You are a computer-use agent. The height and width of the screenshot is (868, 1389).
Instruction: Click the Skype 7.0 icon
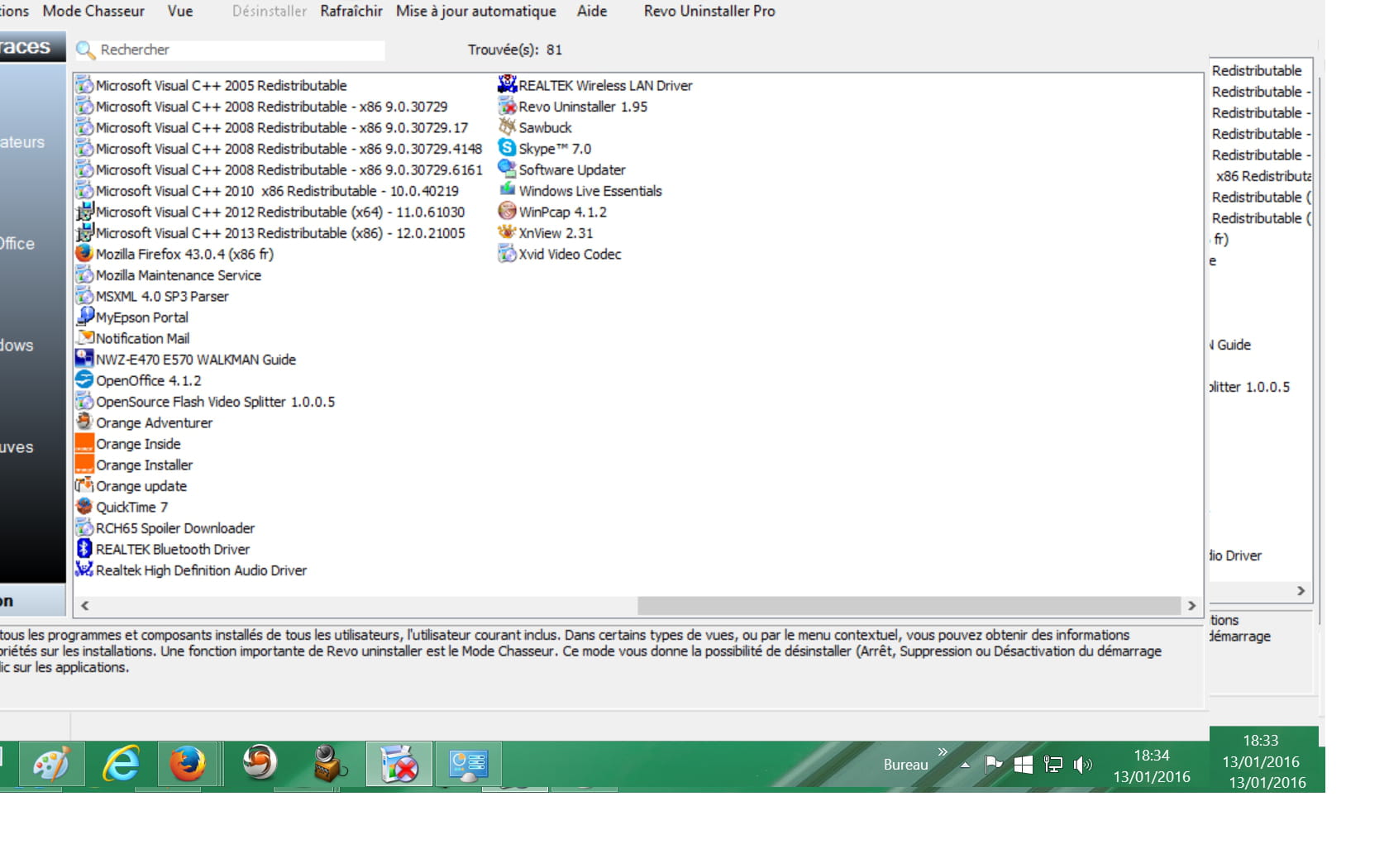[507, 148]
